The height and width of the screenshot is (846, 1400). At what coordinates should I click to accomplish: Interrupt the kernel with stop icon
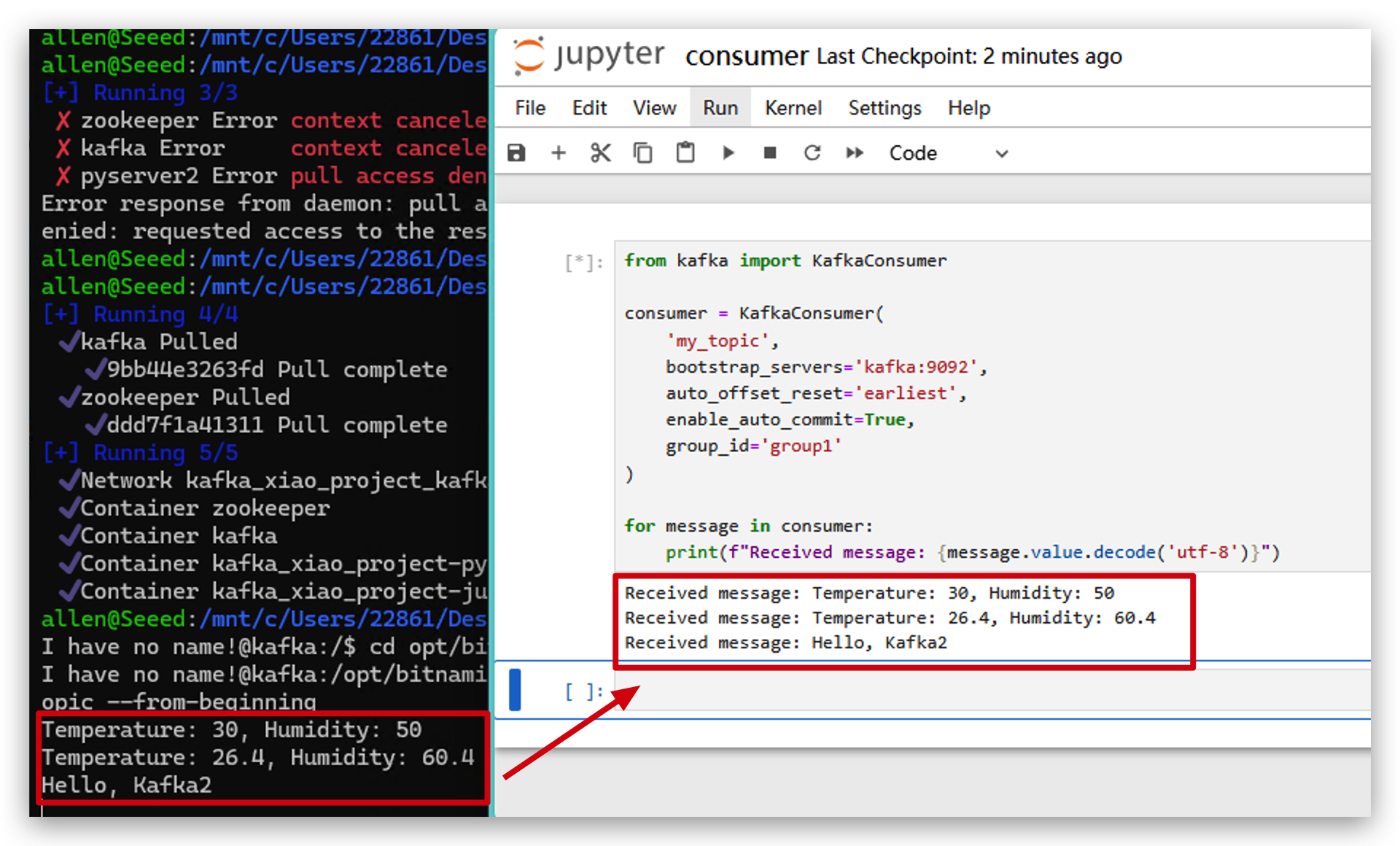770,152
